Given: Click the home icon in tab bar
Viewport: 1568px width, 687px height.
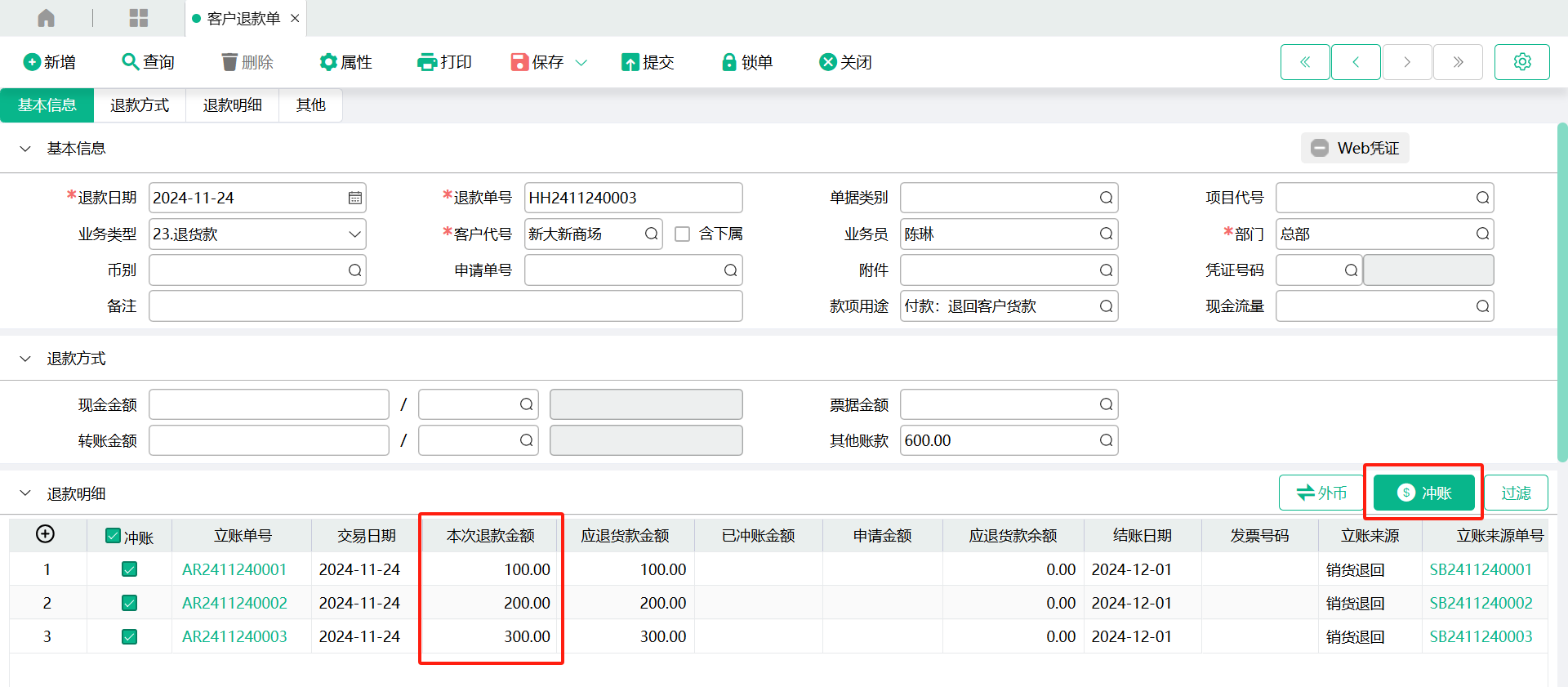Looking at the screenshot, I should tap(47, 18).
